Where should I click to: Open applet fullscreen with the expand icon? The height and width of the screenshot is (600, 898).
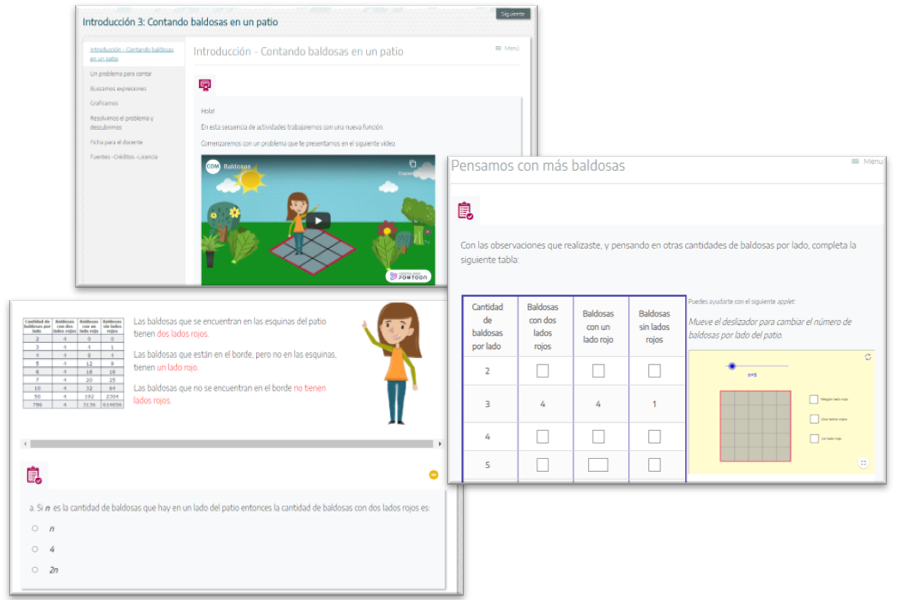(864, 463)
